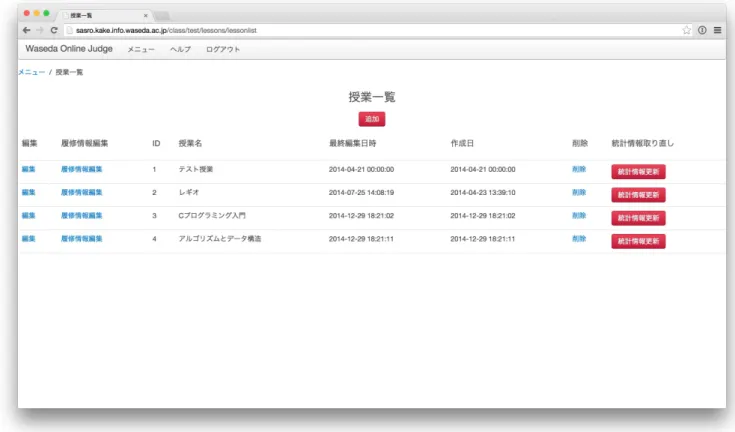Image resolution: width=735 pixels, height=432 pixels.
Task: Click 統計情報更新 button for レギオ
Action: pyautogui.click(x=638, y=195)
